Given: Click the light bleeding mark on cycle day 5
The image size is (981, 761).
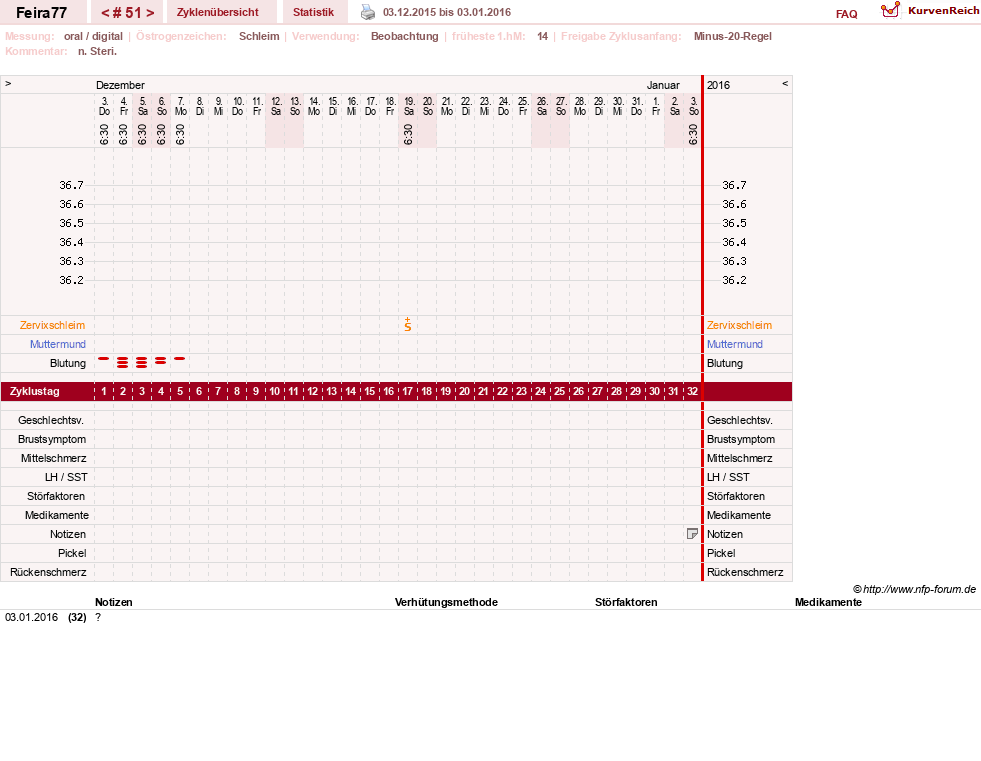Looking at the screenshot, I should click(180, 359).
